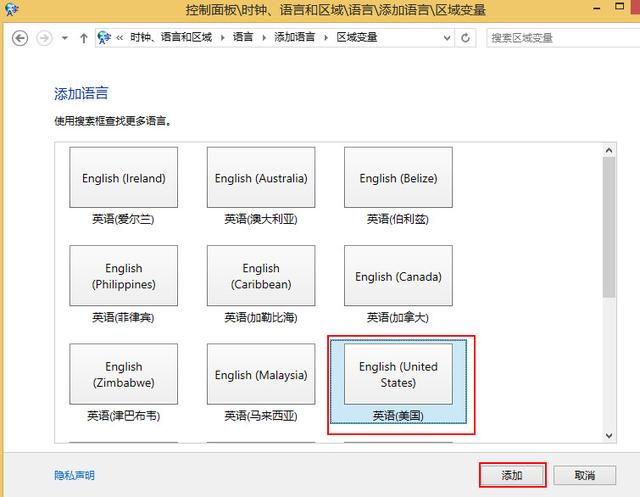Go up one folder level
Viewport: 640px width, 497px height.
coord(84,38)
